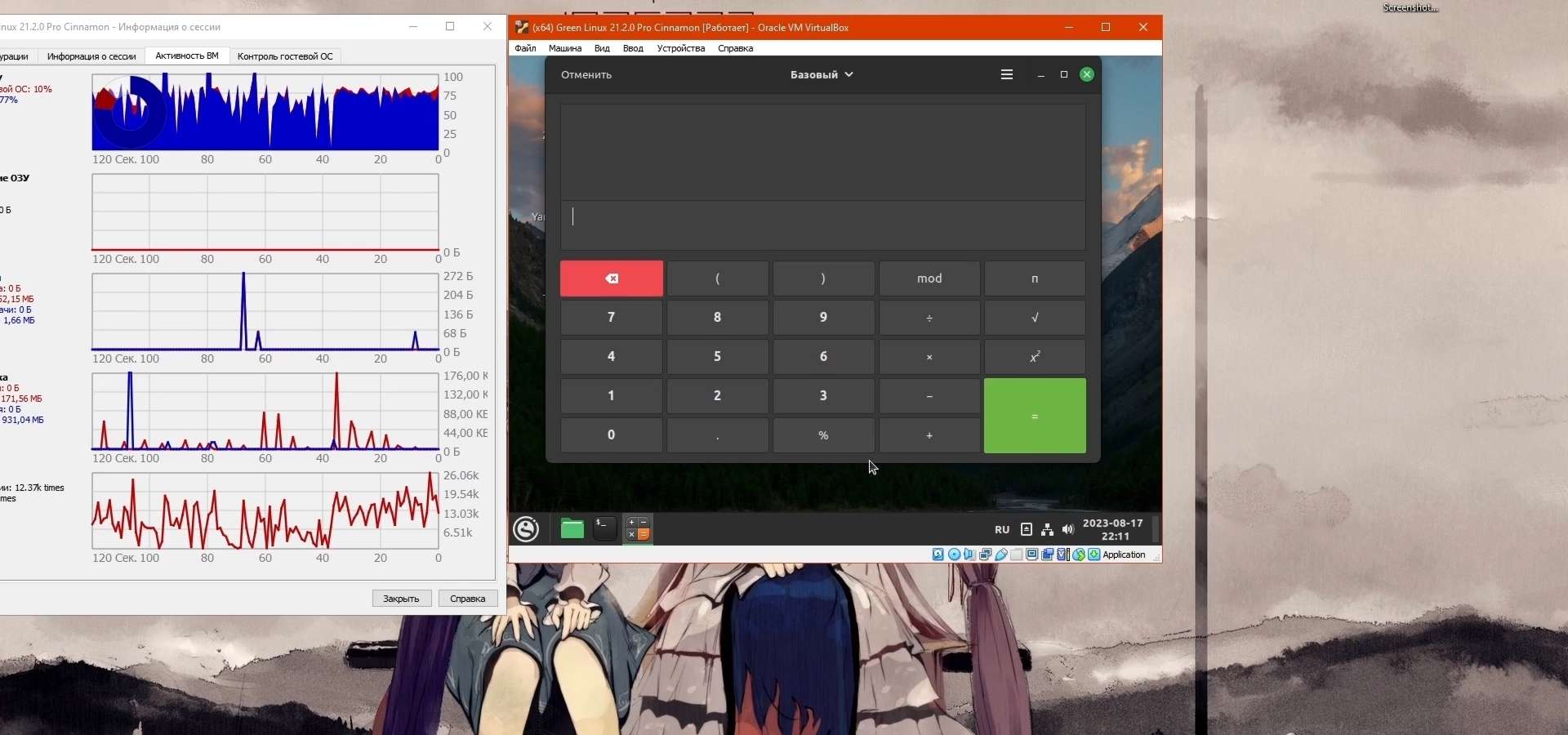Click the network adapters indicator in VirtualBox status bar
This screenshot has width=1568, height=735.
[x=985, y=555]
